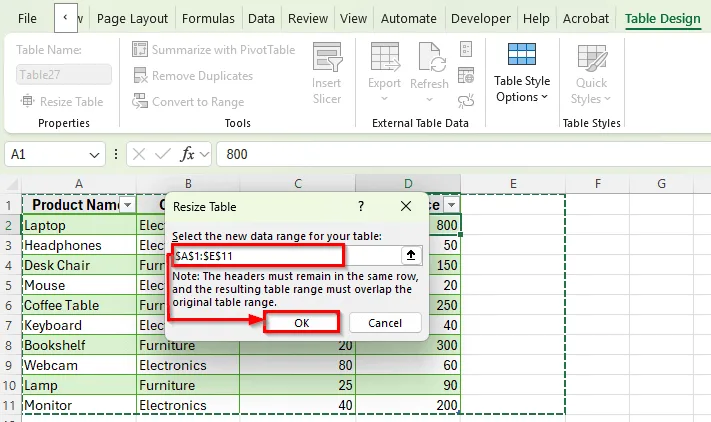This screenshot has height=422, width=711.
Task: Click the Desk Chair cell
Action: (x=79, y=265)
